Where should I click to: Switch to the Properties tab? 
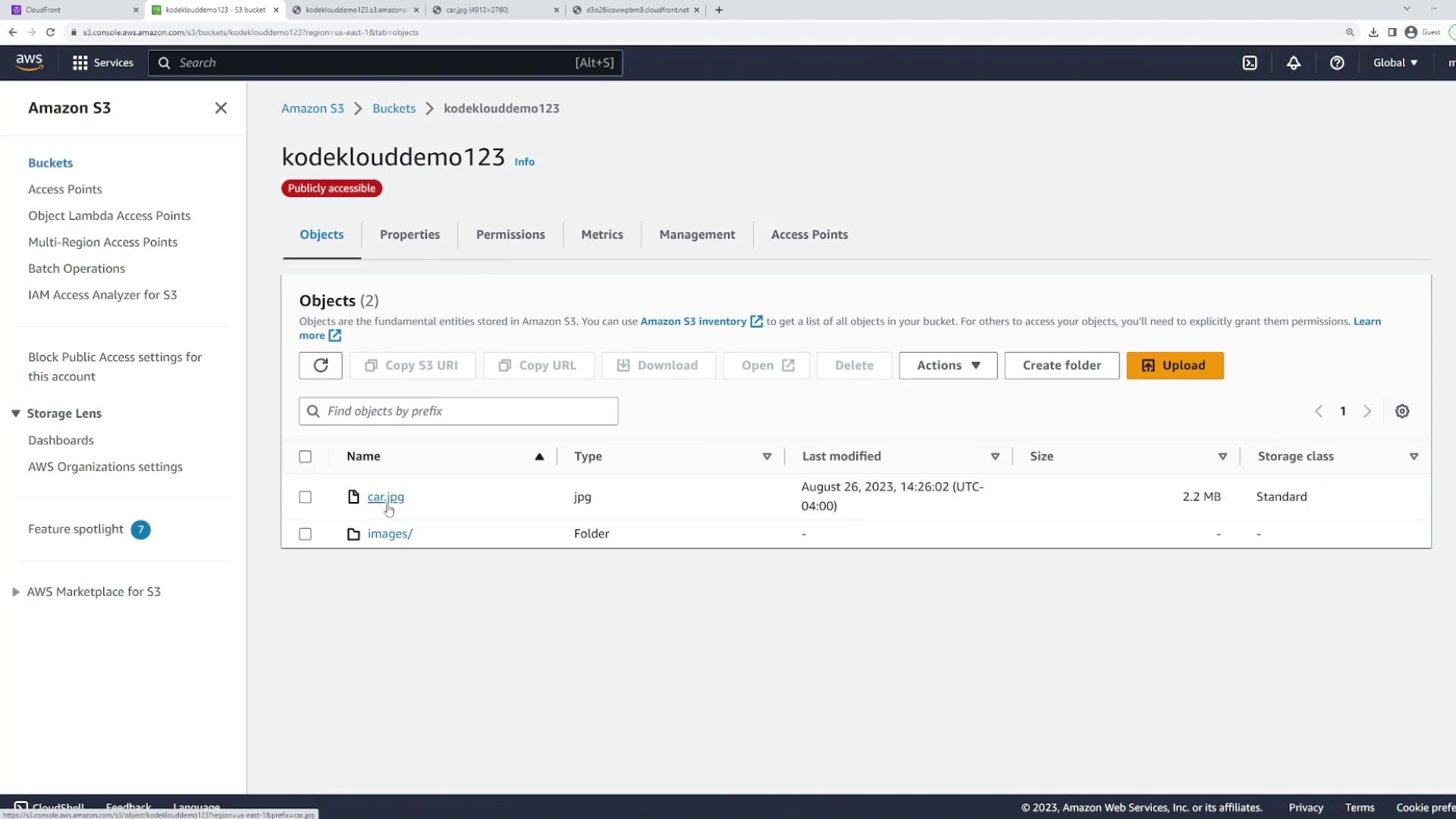pos(409,235)
